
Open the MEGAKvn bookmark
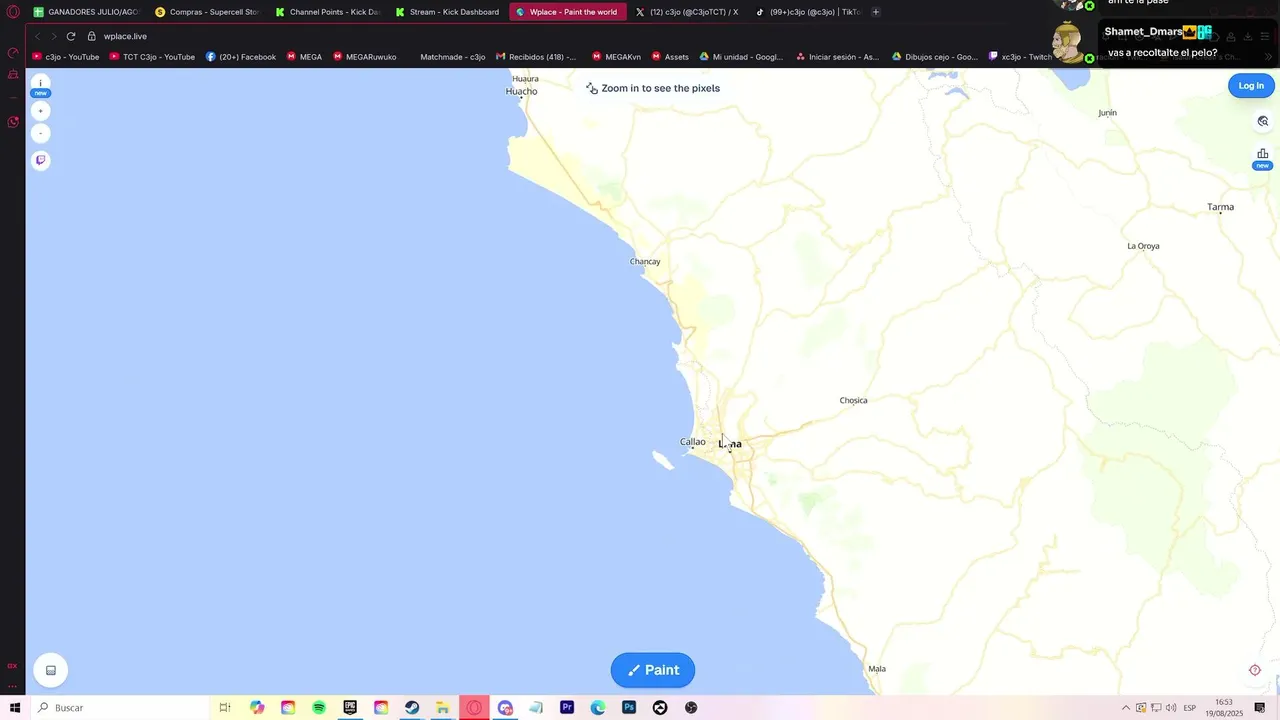coord(617,57)
